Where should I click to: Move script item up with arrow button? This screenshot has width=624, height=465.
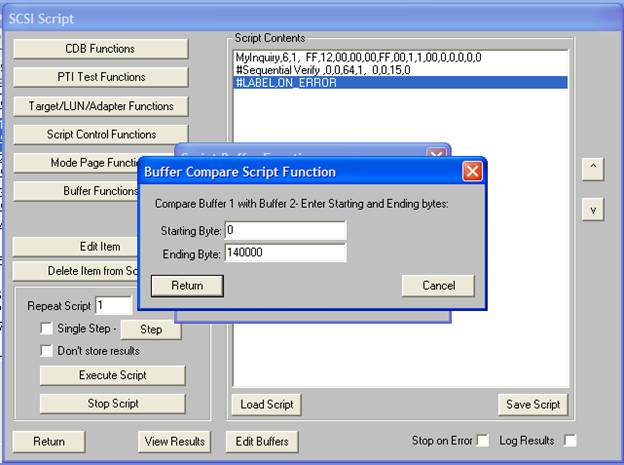593,169
